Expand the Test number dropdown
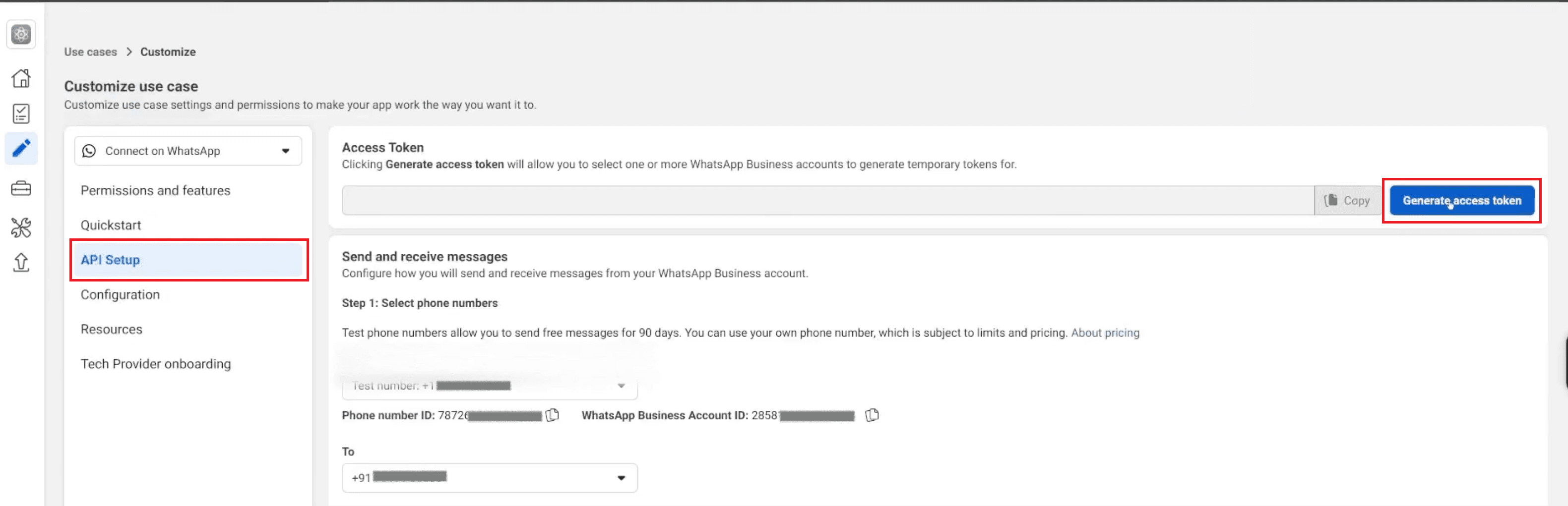The height and width of the screenshot is (506, 1568). tap(490, 386)
